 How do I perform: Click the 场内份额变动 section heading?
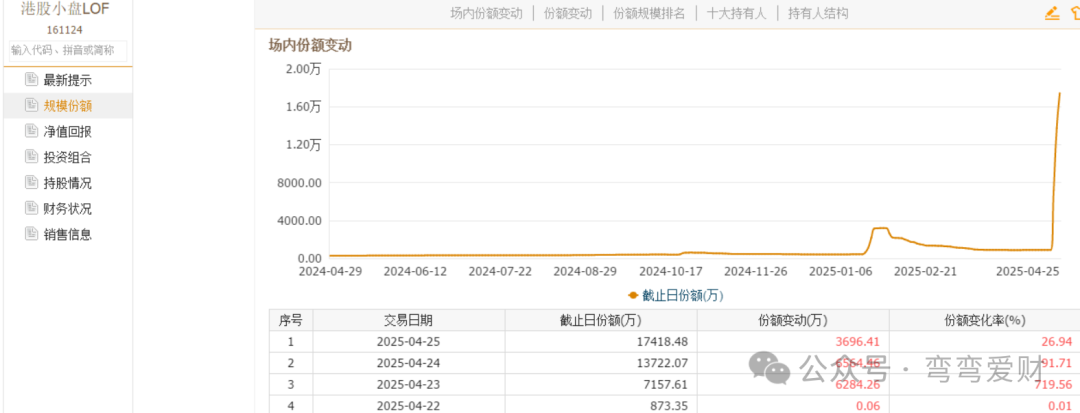point(310,45)
